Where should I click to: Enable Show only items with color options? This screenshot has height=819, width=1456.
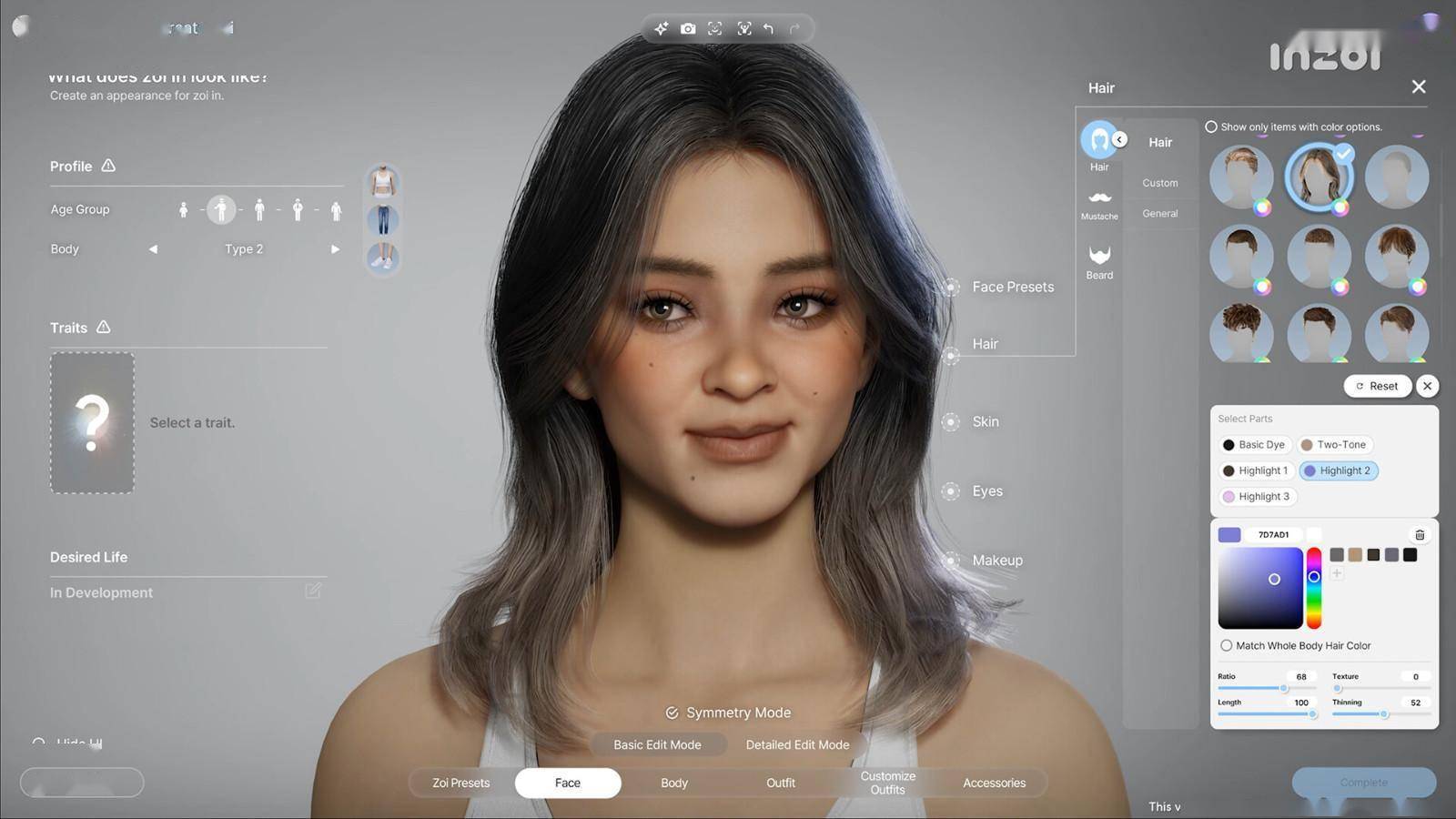1211,127
